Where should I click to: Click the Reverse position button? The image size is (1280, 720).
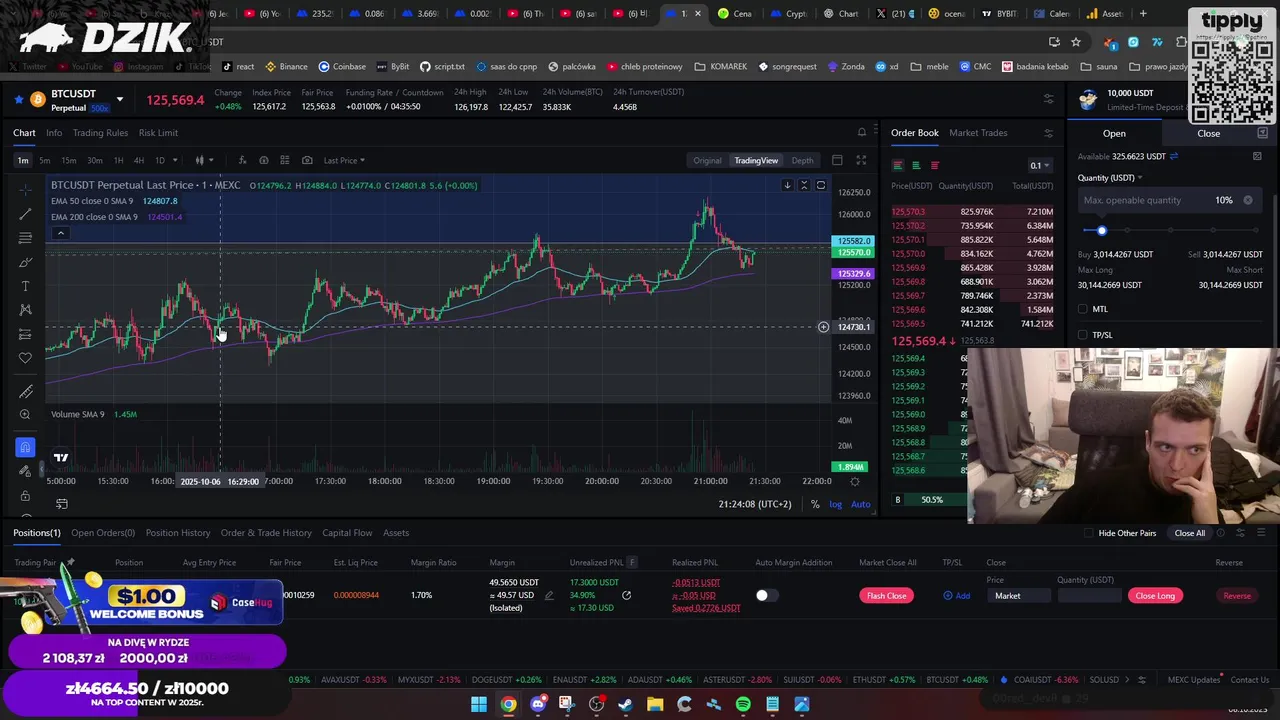(x=1237, y=595)
